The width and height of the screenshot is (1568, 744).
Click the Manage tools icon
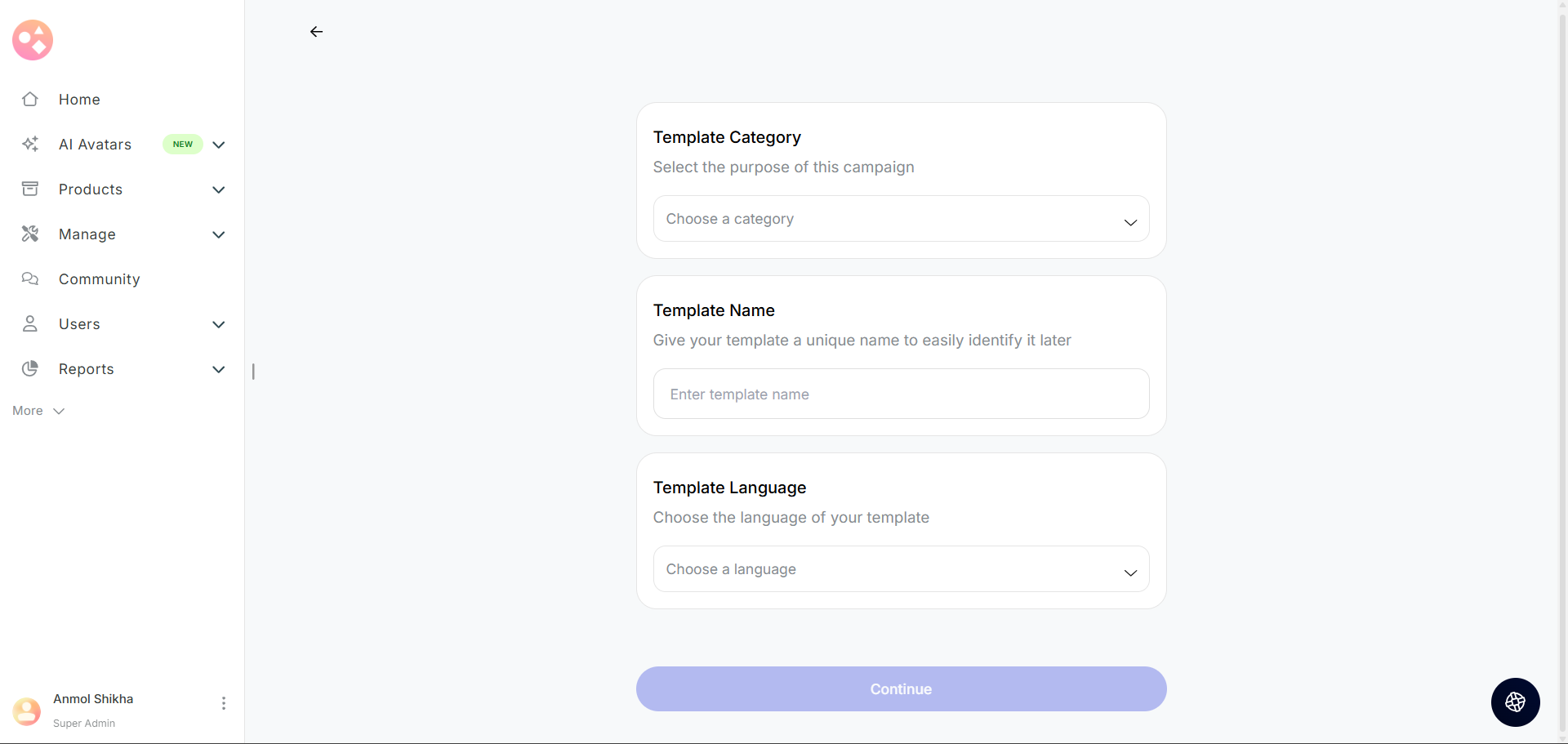coord(30,234)
